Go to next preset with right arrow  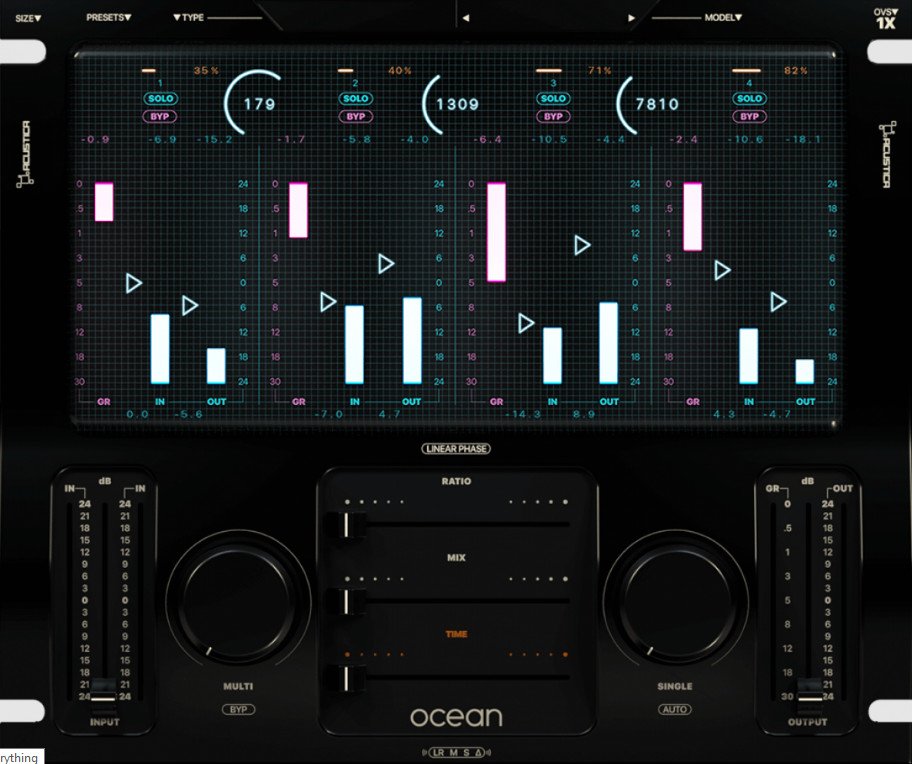pos(631,18)
